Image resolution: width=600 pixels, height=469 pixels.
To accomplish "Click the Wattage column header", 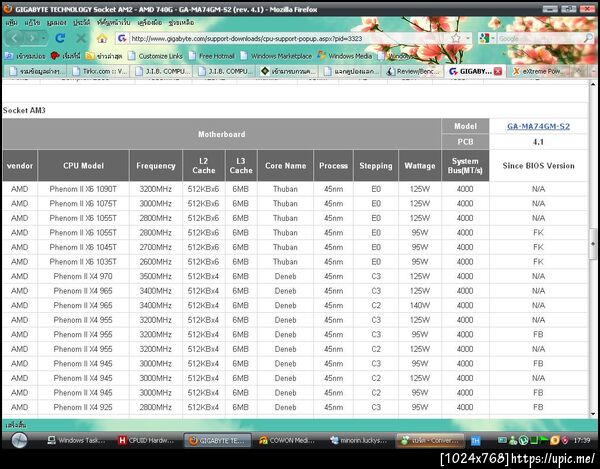I will (x=420, y=166).
